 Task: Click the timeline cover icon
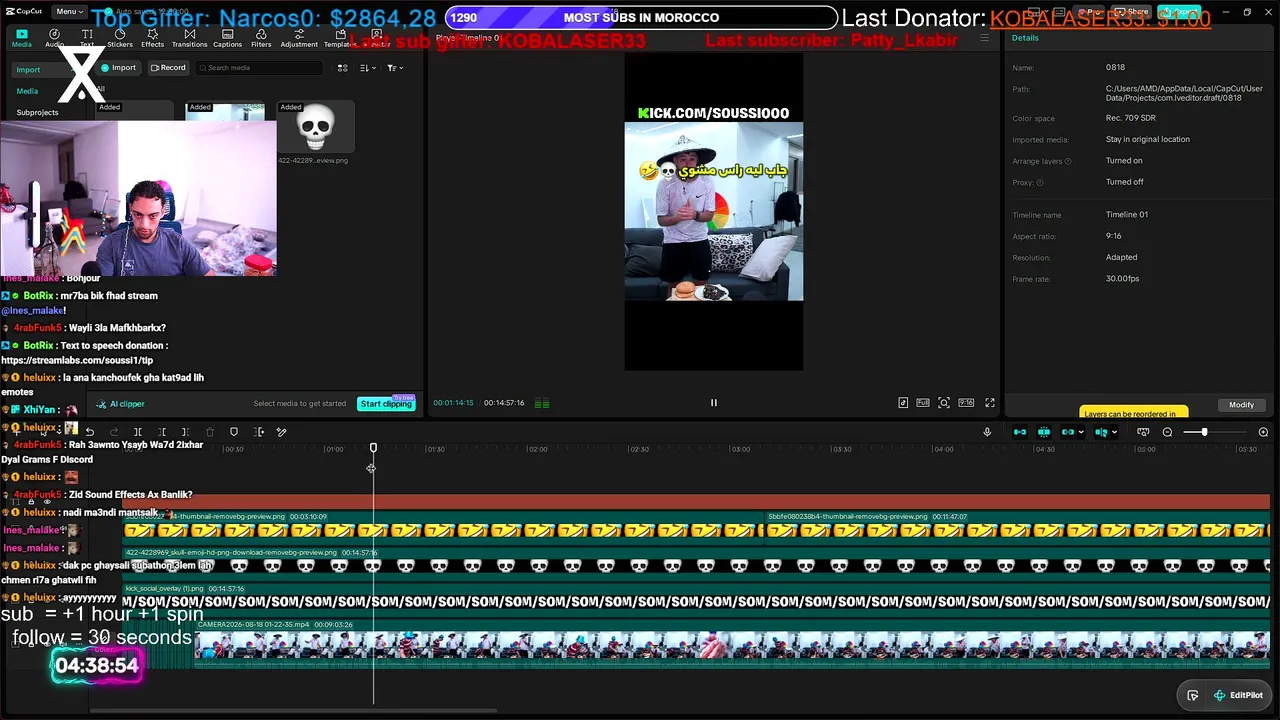pyautogui.click(x=1143, y=432)
